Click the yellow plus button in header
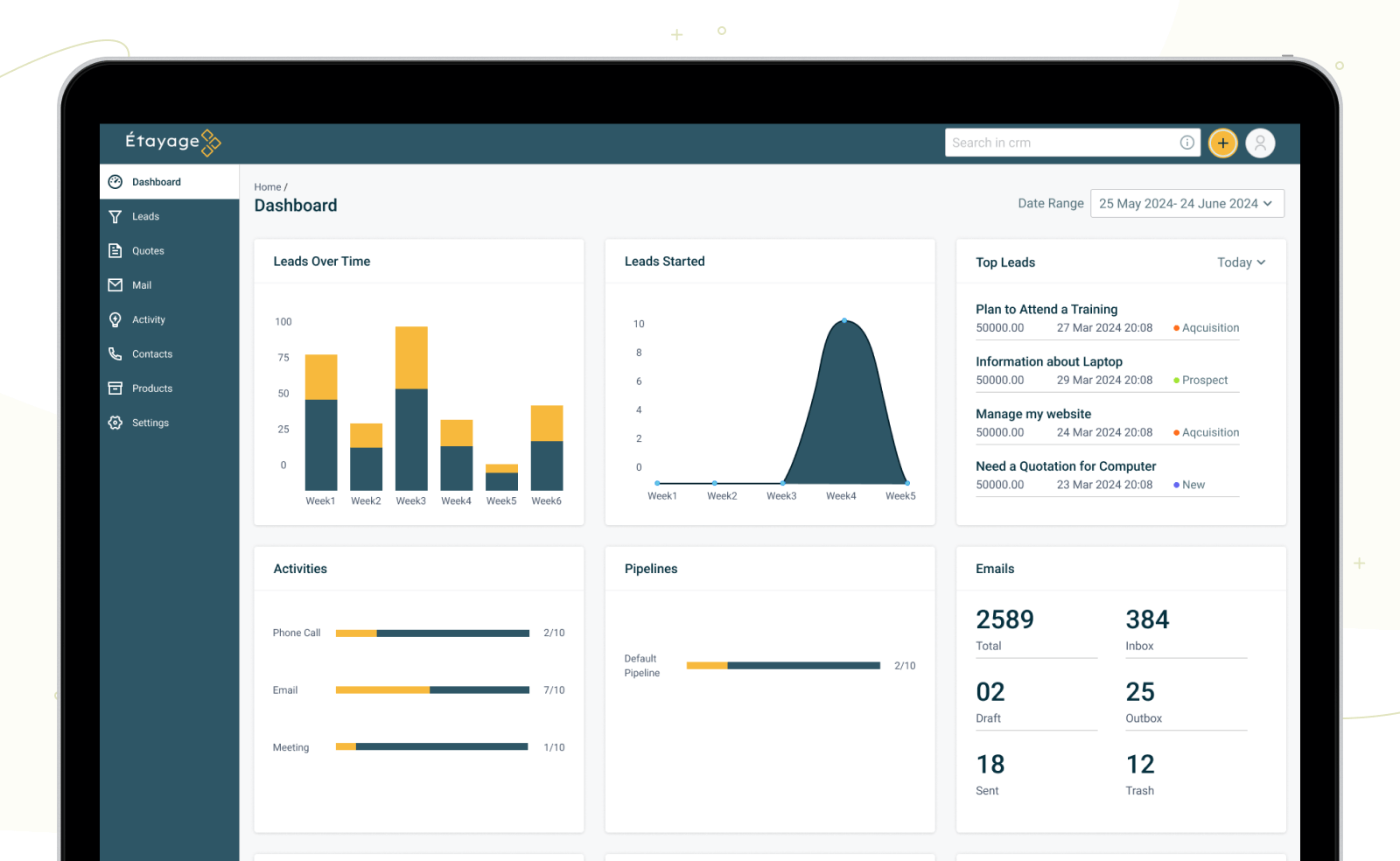This screenshot has width=1400, height=861. click(1222, 143)
